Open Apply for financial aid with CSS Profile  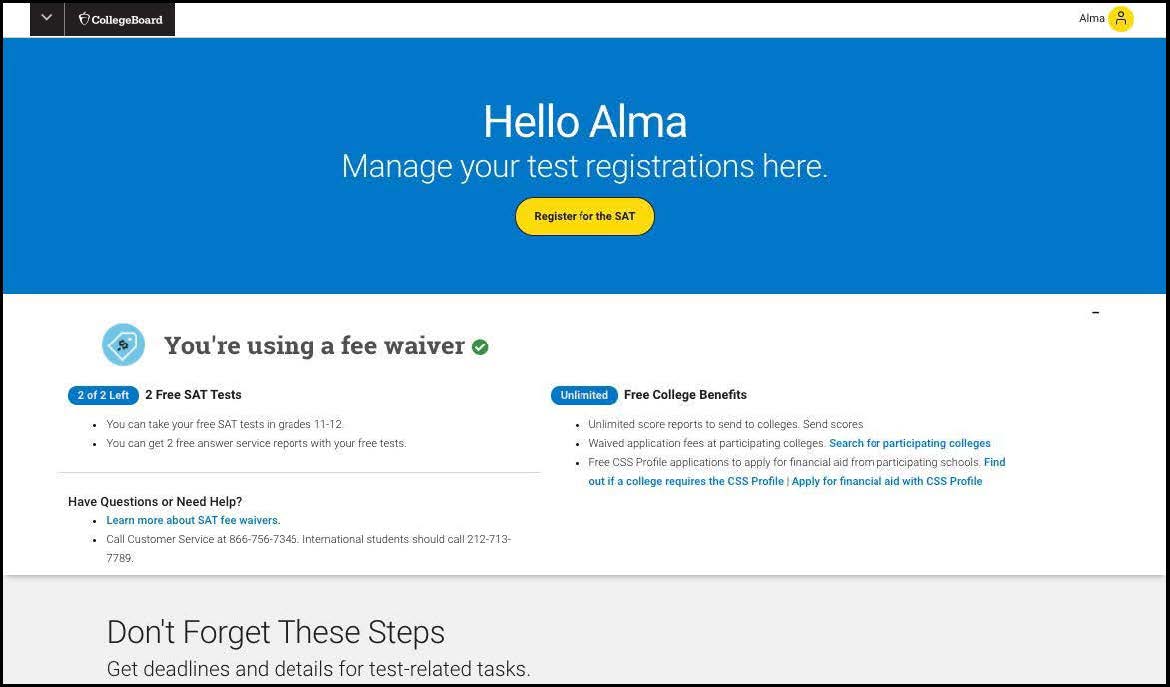tap(886, 481)
